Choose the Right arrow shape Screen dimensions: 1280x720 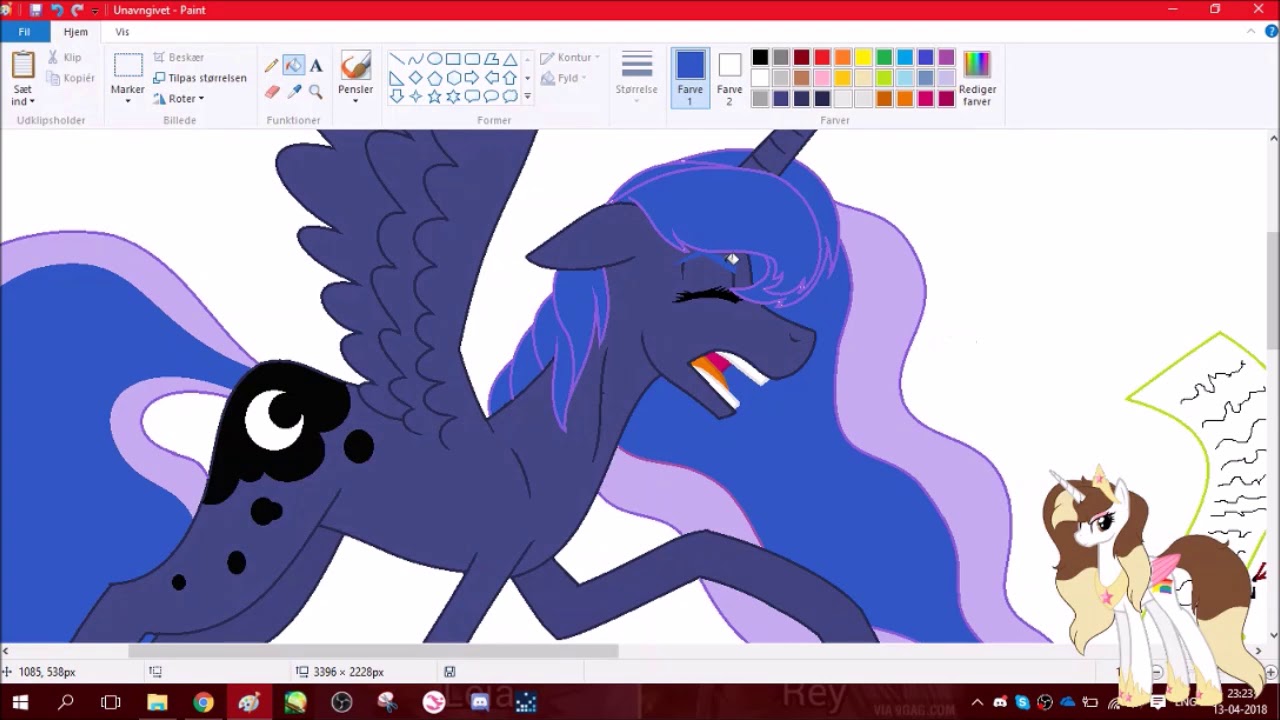(x=472, y=78)
